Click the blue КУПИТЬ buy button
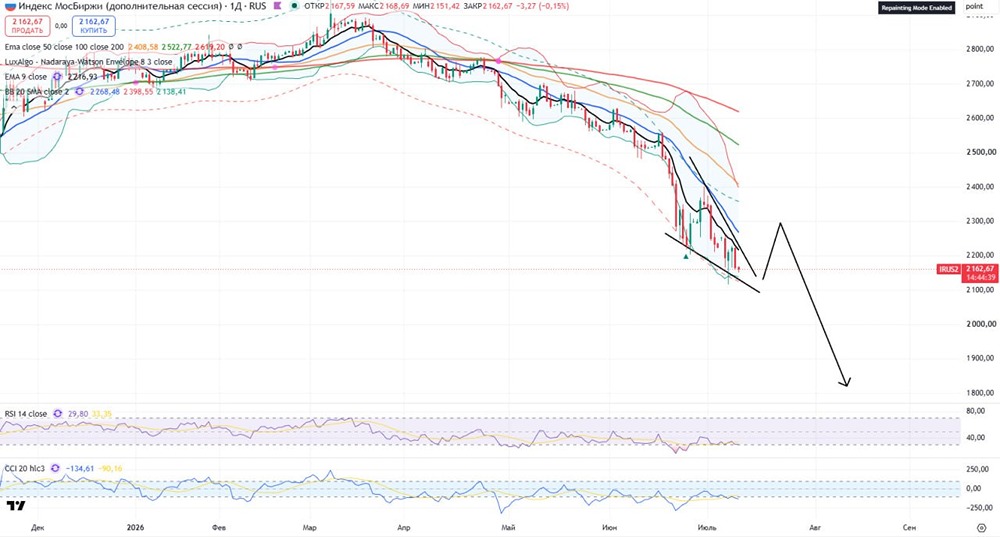 (x=94, y=26)
